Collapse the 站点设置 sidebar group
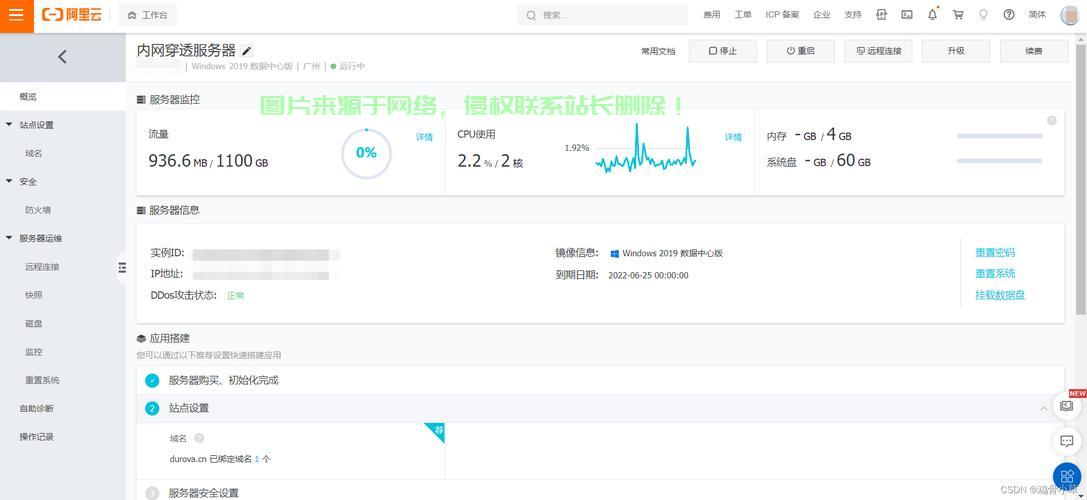This screenshot has height=500, width=1087. click(9, 125)
